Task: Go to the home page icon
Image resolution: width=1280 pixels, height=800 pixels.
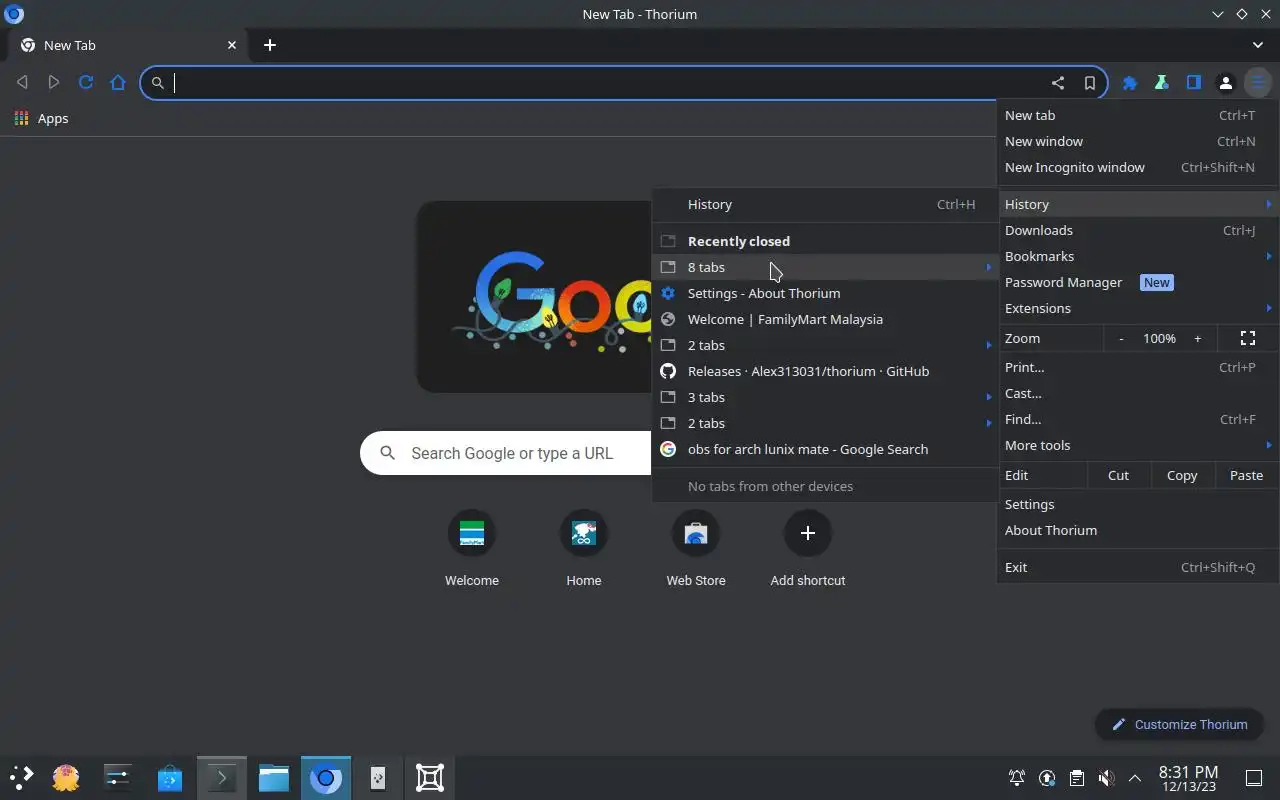Action: (x=118, y=82)
